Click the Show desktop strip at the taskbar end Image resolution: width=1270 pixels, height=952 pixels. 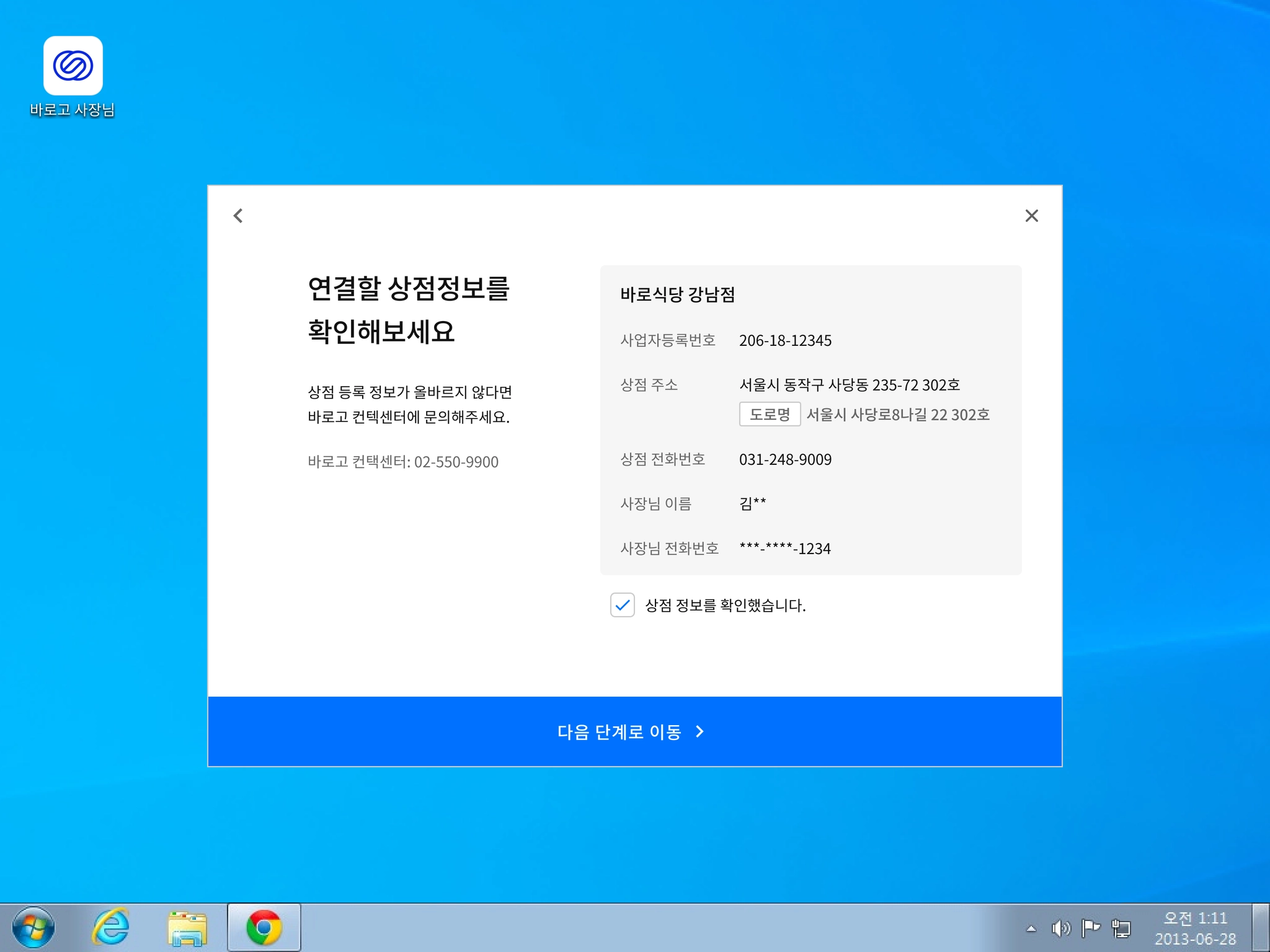click(1261, 928)
